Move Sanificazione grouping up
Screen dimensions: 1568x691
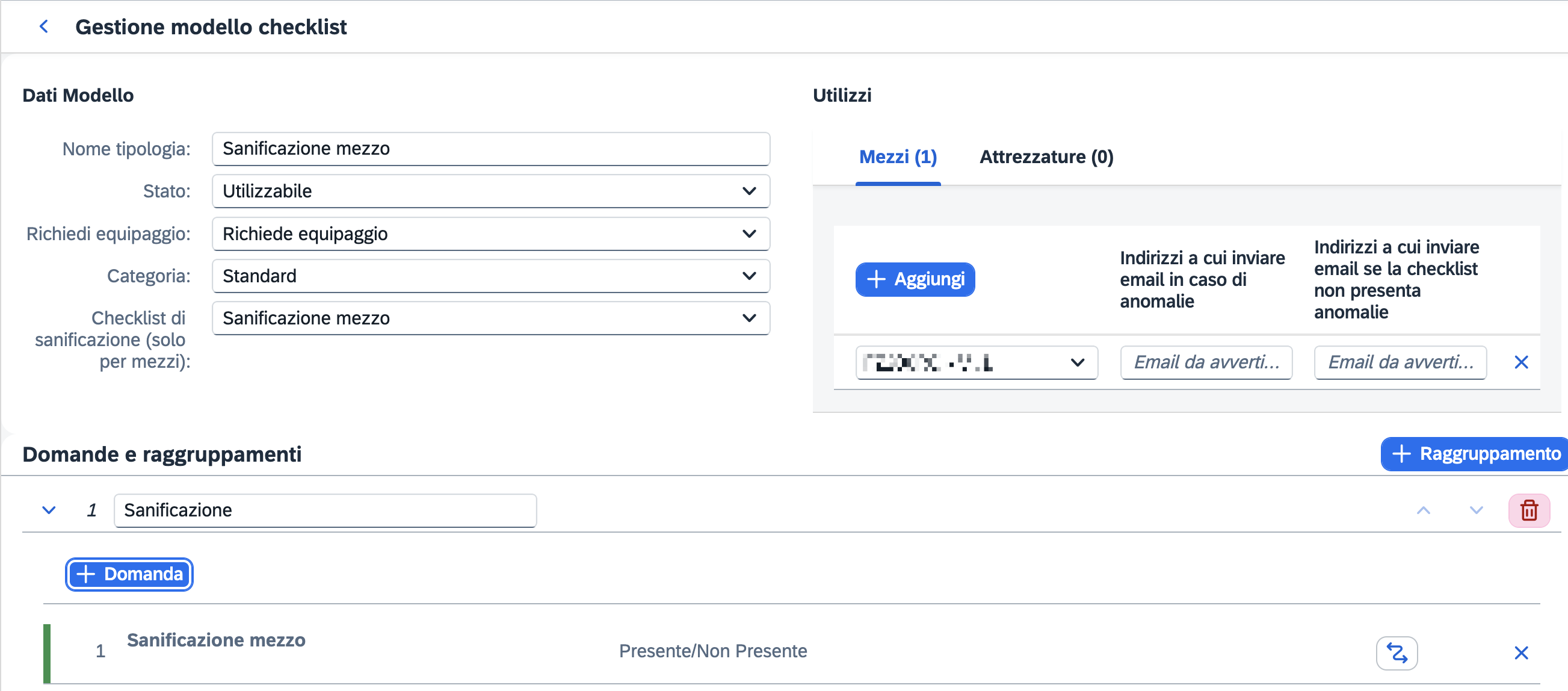[x=1423, y=510]
